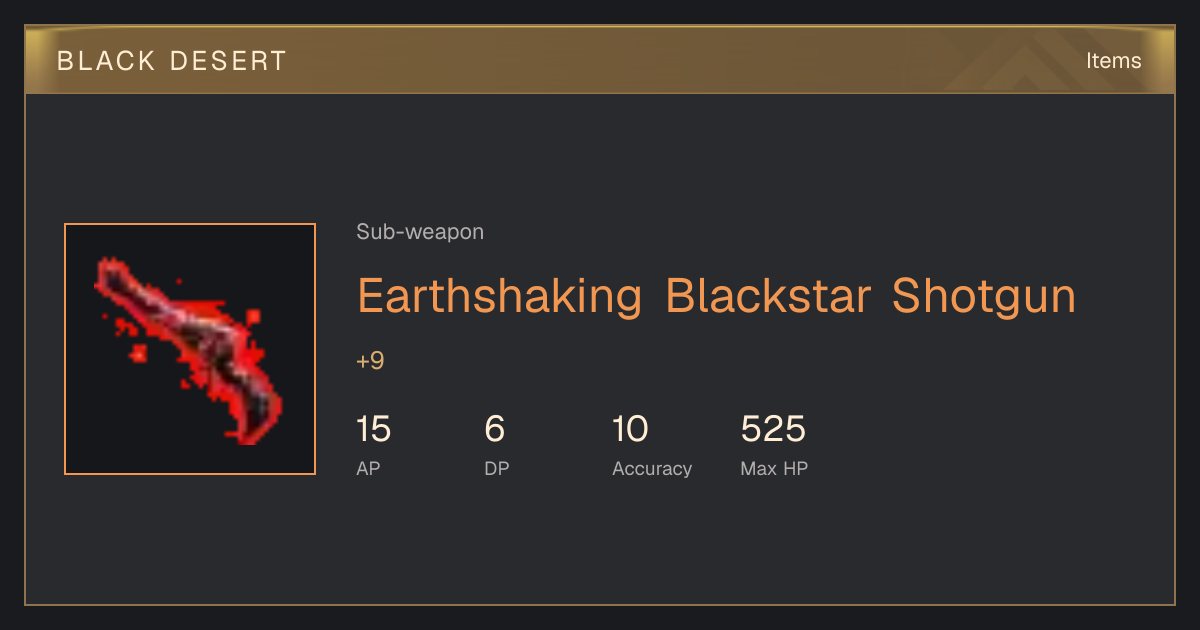The height and width of the screenshot is (630, 1200).
Task: Click the empty dark card area below stats
Action: pos(600,545)
